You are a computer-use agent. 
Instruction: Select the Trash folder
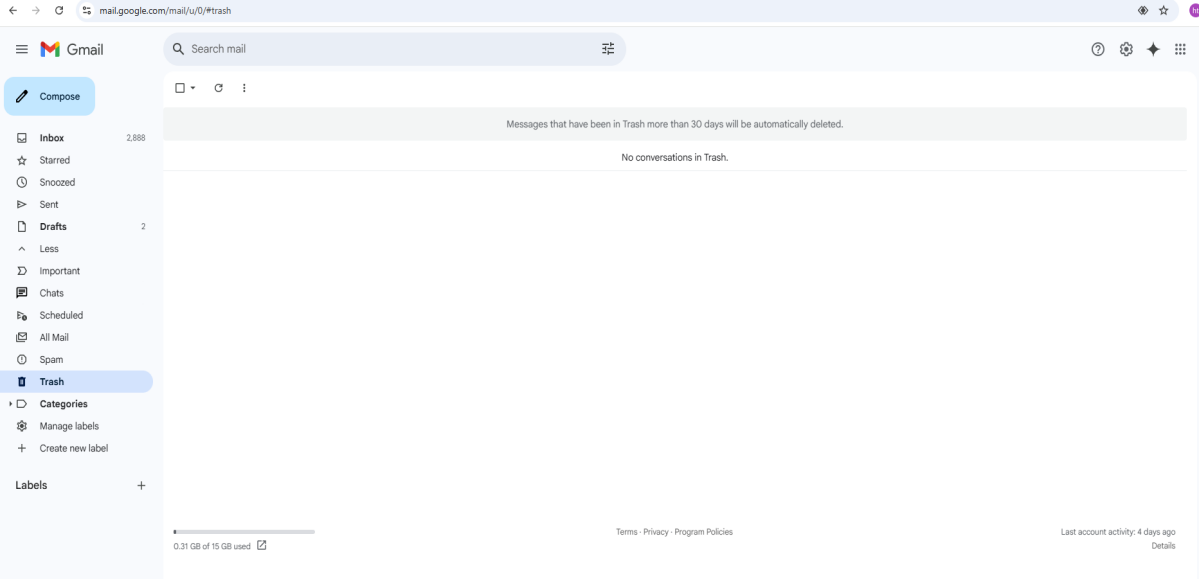point(76,382)
